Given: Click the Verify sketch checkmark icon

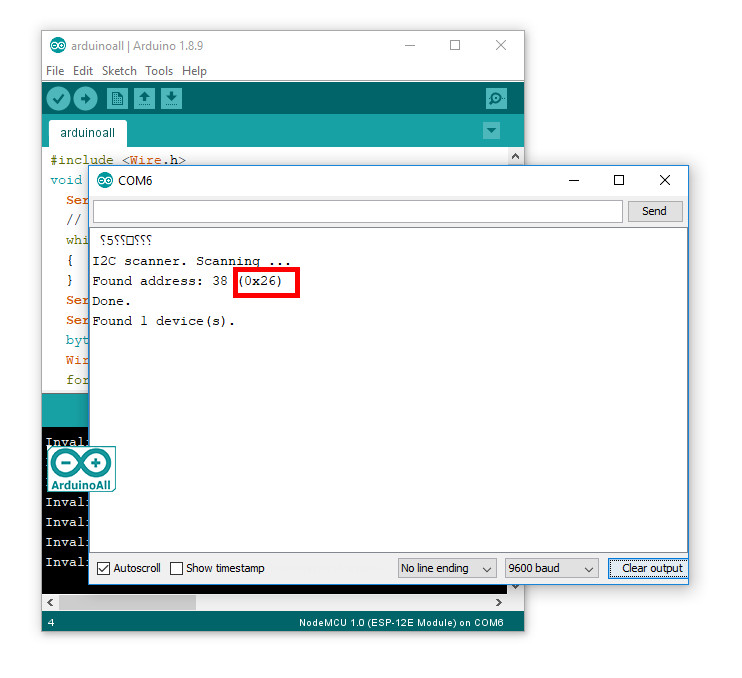Looking at the screenshot, I should (x=58, y=99).
